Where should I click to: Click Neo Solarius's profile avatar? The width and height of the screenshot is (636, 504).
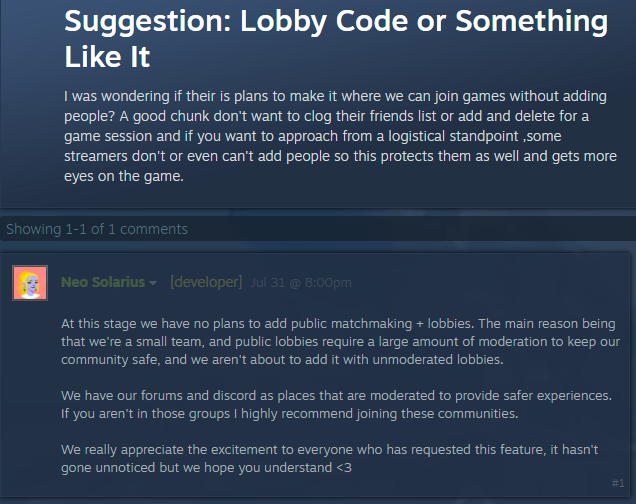pyautogui.click(x=30, y=283)
